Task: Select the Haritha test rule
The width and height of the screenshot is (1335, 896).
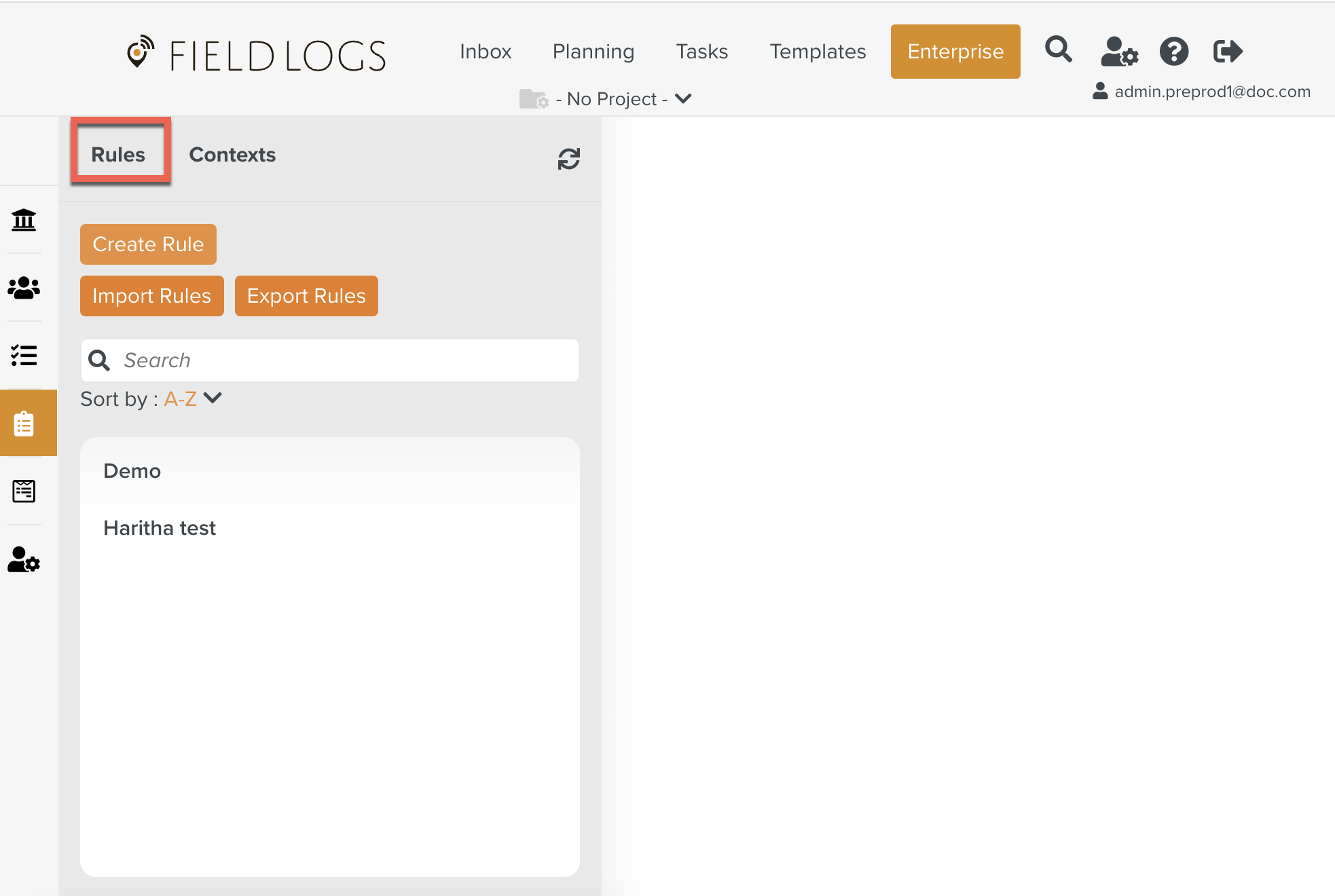Action: pyautogui.click(x=160, y=528)
